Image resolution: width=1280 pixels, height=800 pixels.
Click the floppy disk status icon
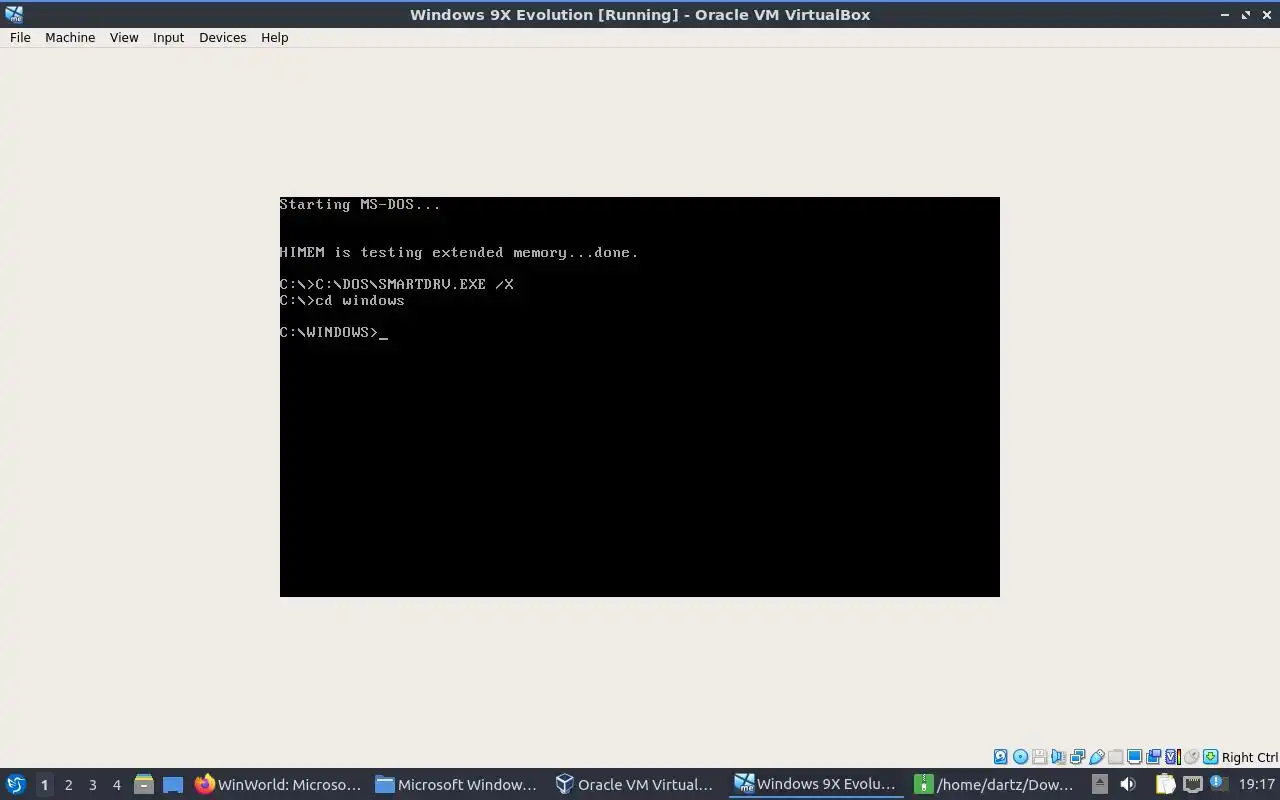(1040, 757)
